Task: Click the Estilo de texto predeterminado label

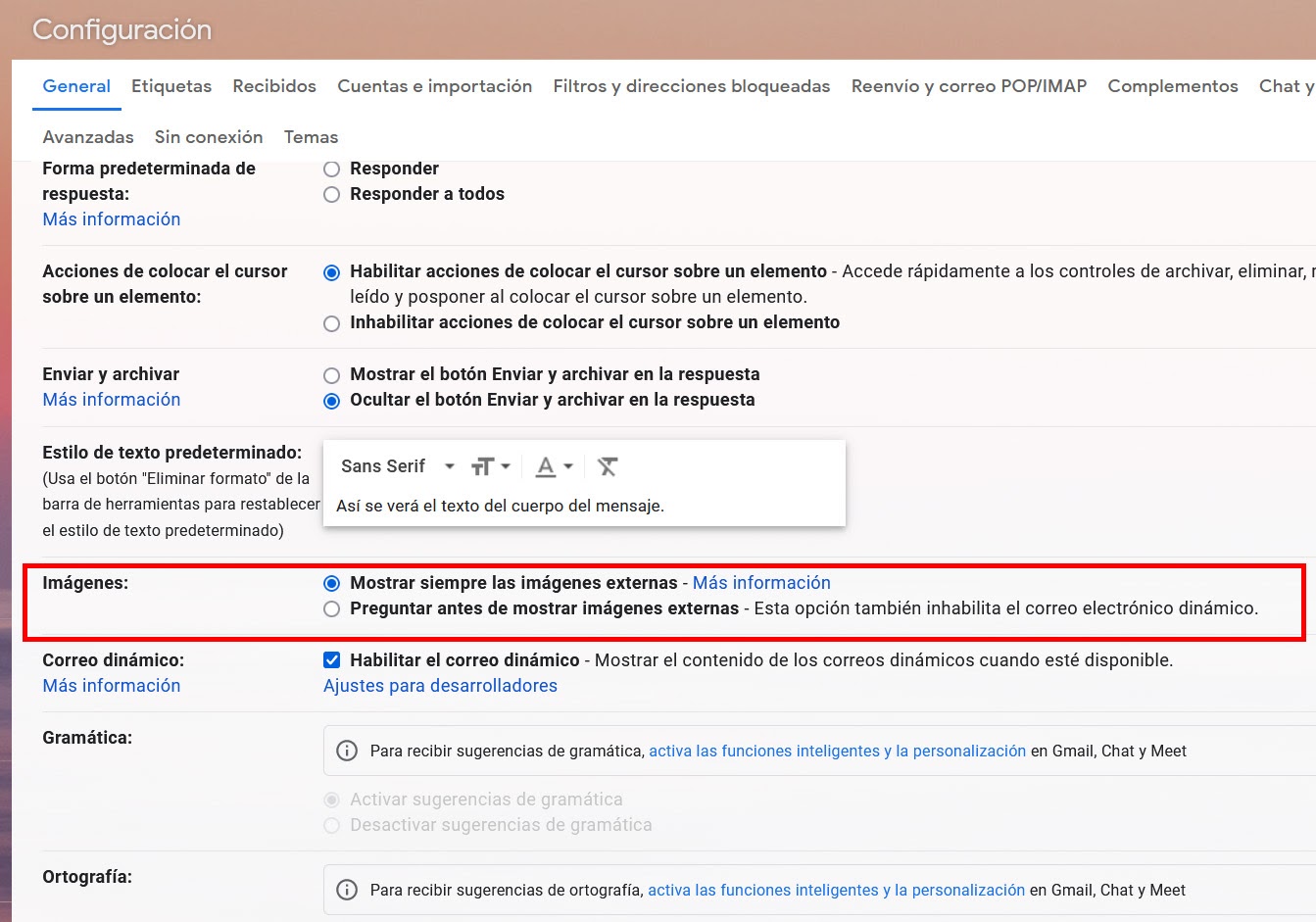Action: coord(172,453)
